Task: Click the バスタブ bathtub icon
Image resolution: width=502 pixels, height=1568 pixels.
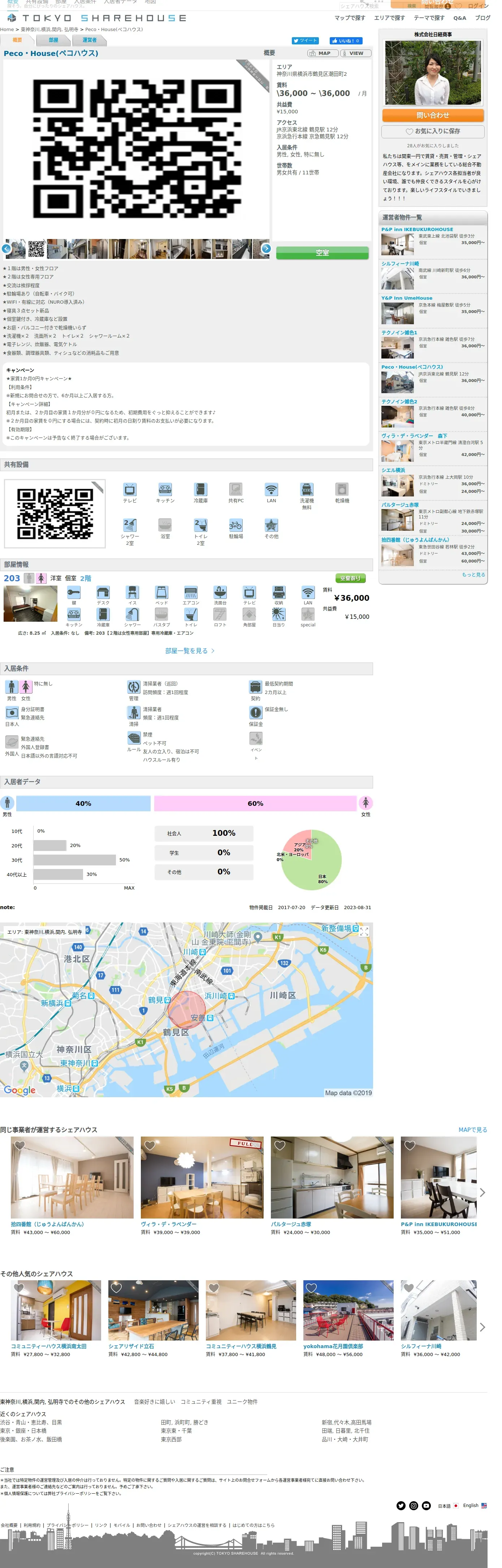Action: [161, 614]
